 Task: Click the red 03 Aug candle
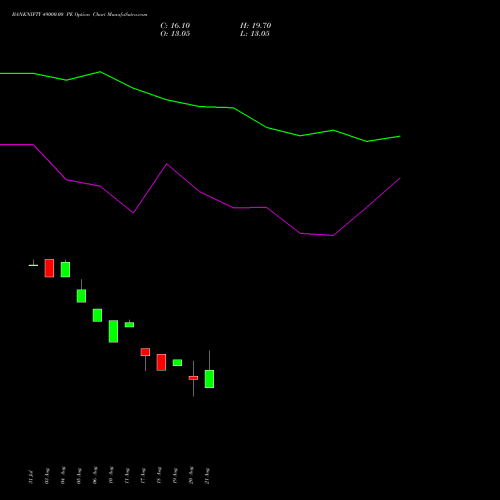click(49, 268)
